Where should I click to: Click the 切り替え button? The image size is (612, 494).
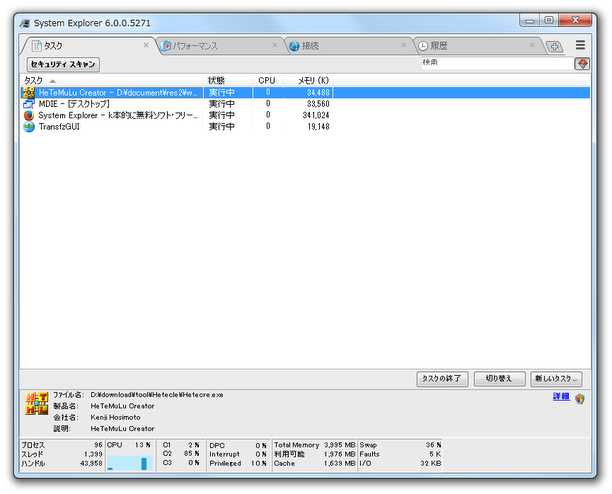point(499,378)
